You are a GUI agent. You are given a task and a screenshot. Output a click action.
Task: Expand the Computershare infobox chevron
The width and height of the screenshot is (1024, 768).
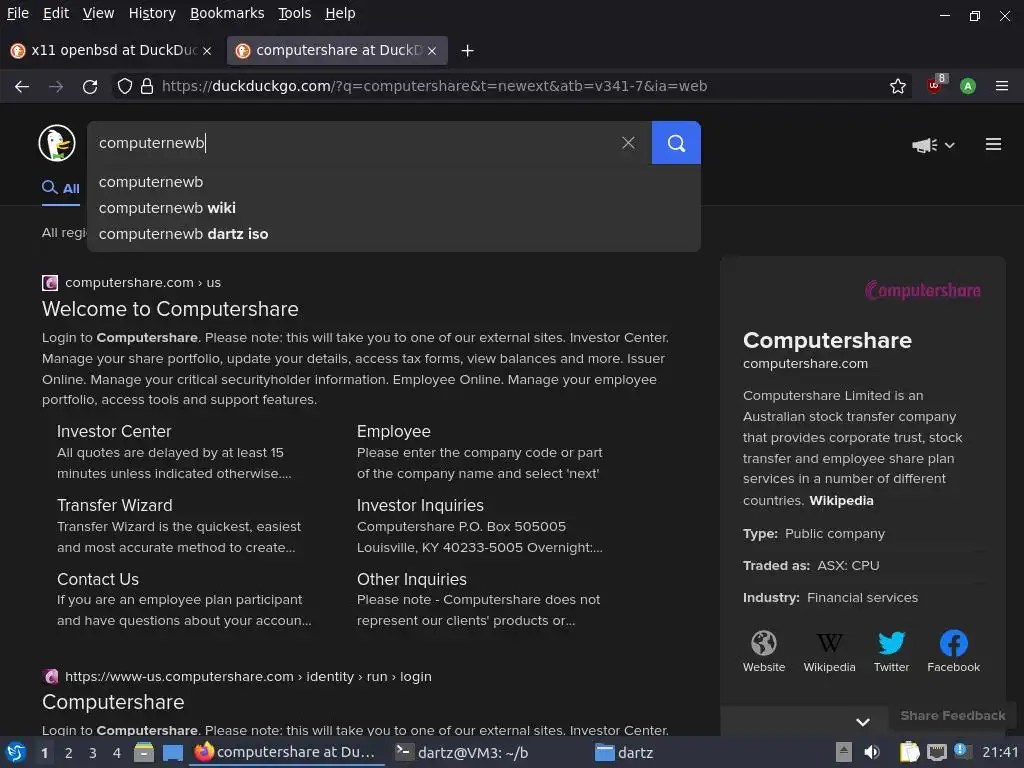[x=863, y=722]
